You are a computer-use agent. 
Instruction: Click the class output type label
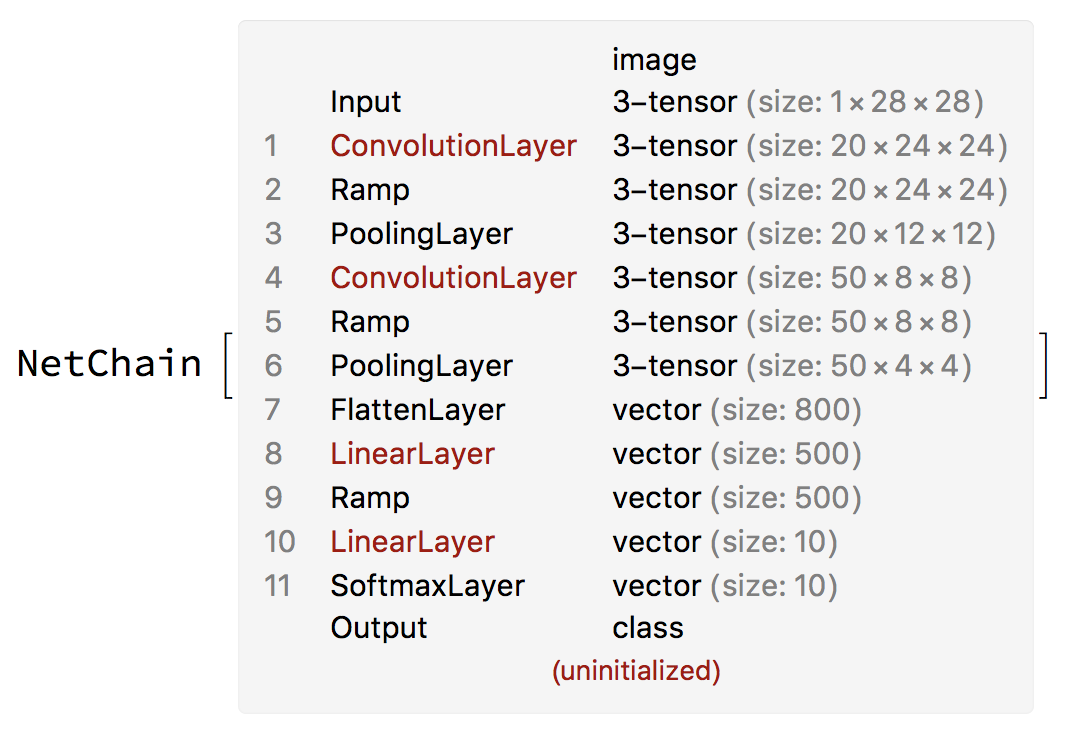(x=648, y=628)
